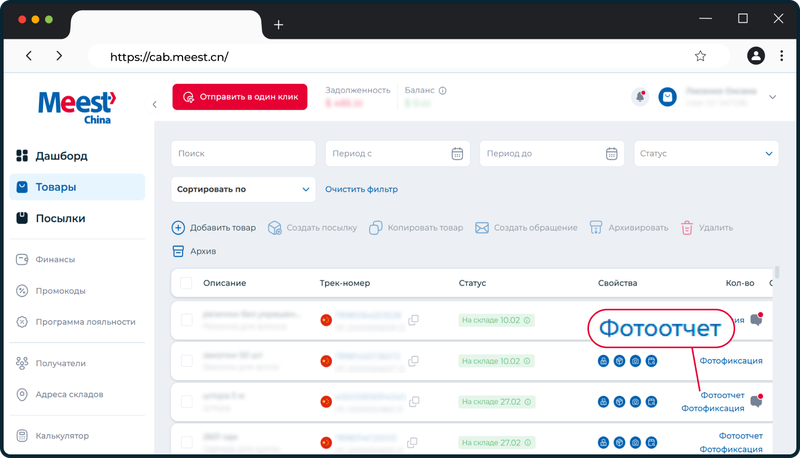Tick checkbox of 27.02 row without message icon
This screenshot has height=458, width=800.
pyautogui.click(x=187, y=442)
